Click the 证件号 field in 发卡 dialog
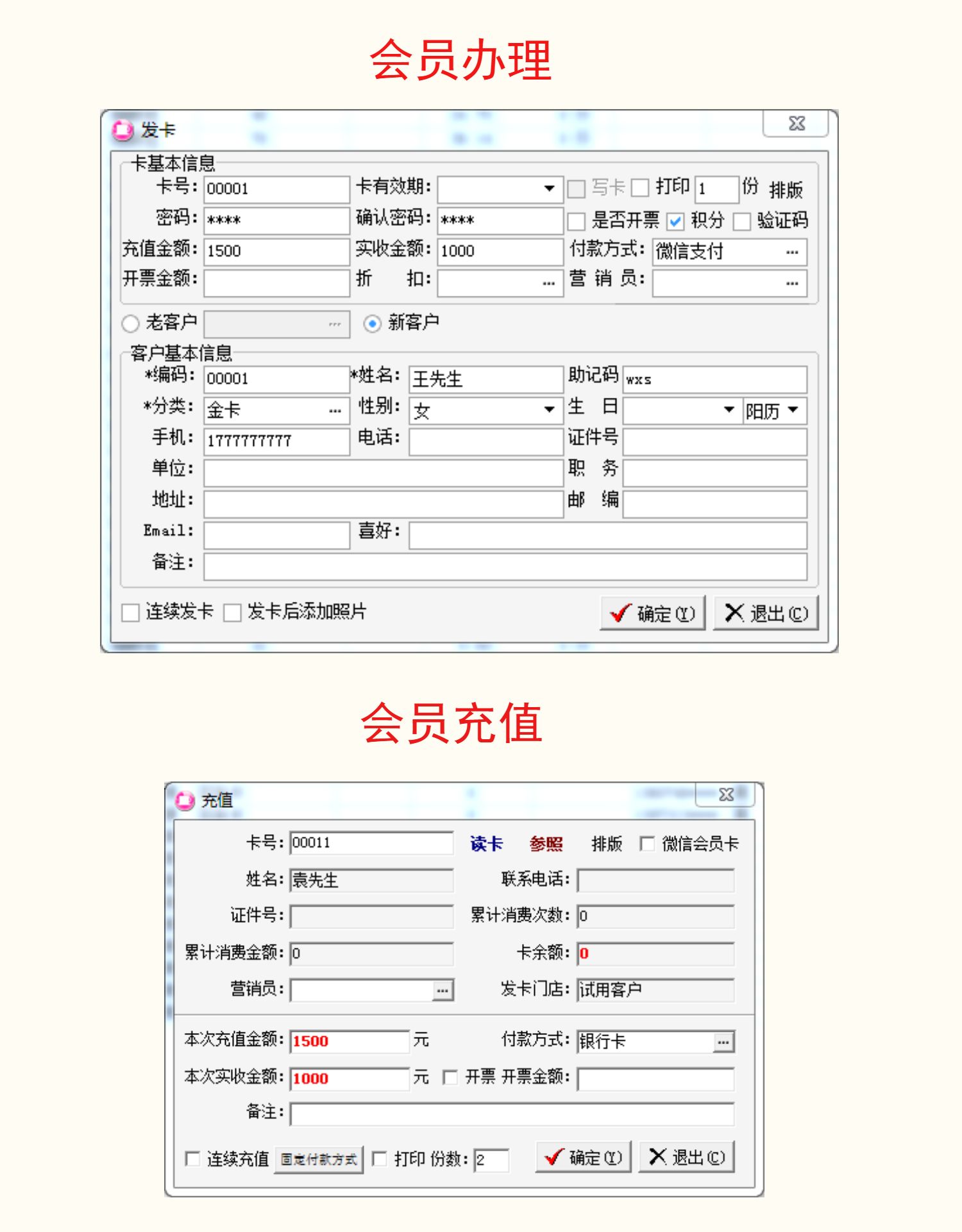 (714, 441)
